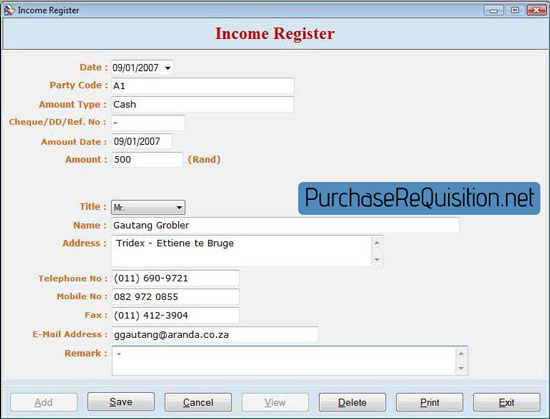Exit the Income Register form
Viewport: 550px width, 419px height.
click(507, 402)
